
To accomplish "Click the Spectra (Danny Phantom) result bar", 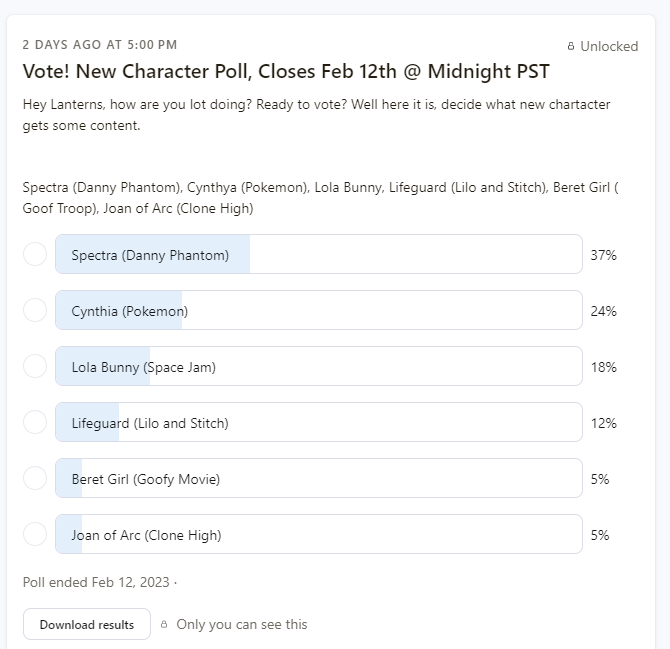I will tap(319, 254).
